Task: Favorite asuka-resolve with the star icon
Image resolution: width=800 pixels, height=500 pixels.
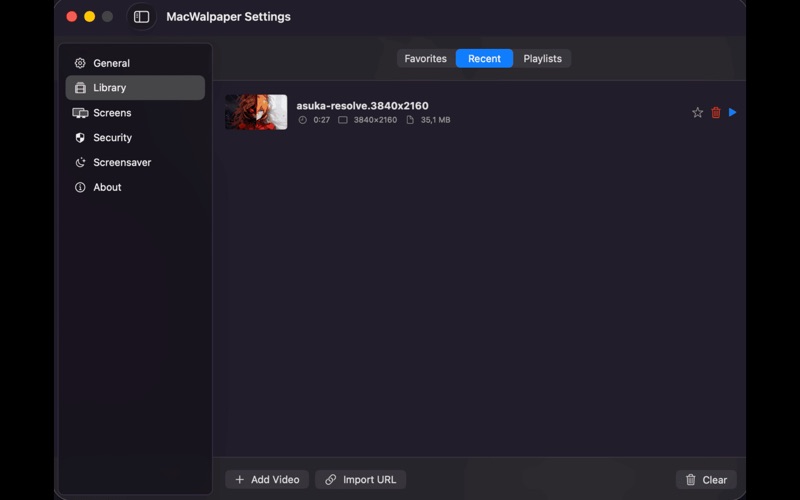Action: tap(697, 112)
